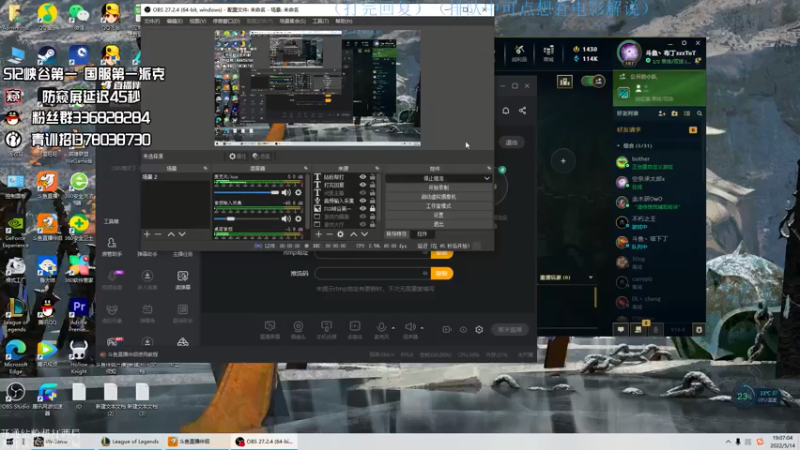Open source properties gear in OBS sources toolbar
This screenshot has height=450, width=800.
tap(340, 234)
